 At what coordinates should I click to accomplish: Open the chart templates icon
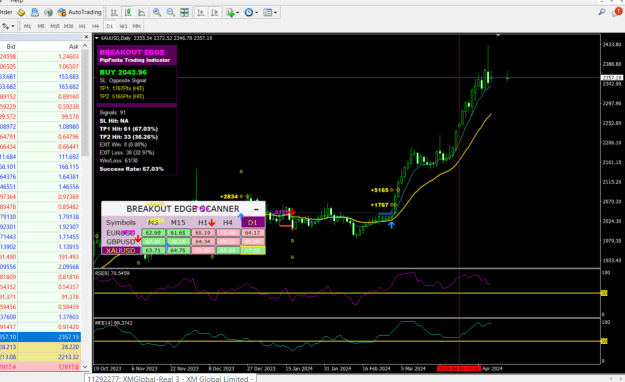point(267,13)
